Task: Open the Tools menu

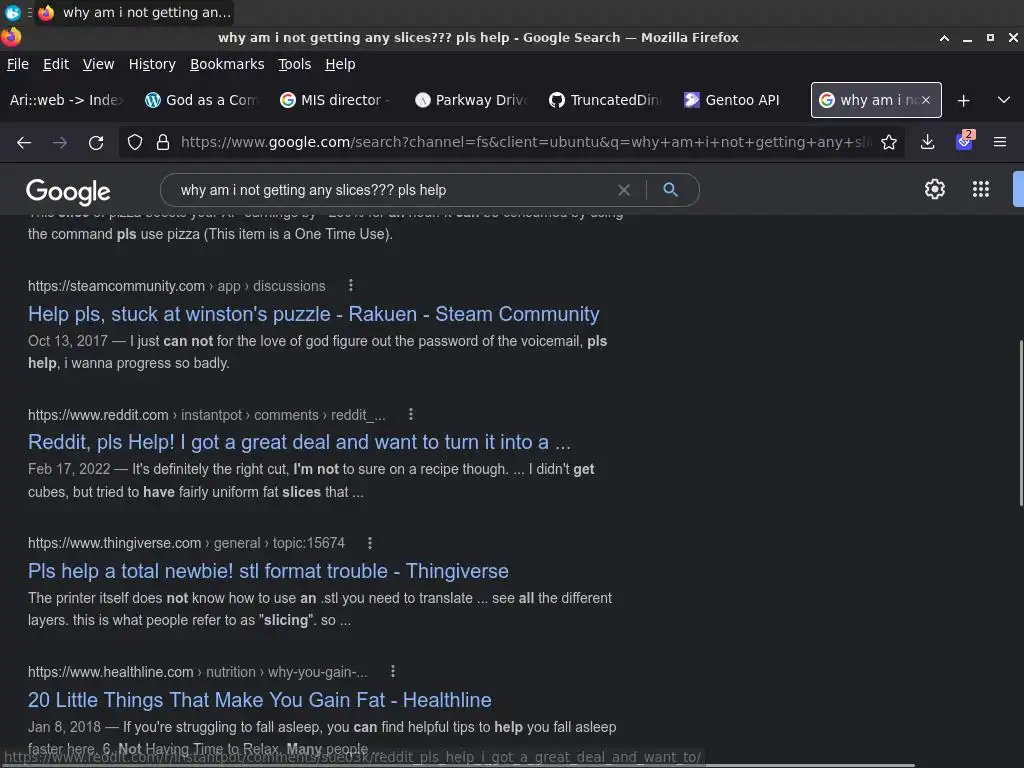Action: (x=295, y=64)
